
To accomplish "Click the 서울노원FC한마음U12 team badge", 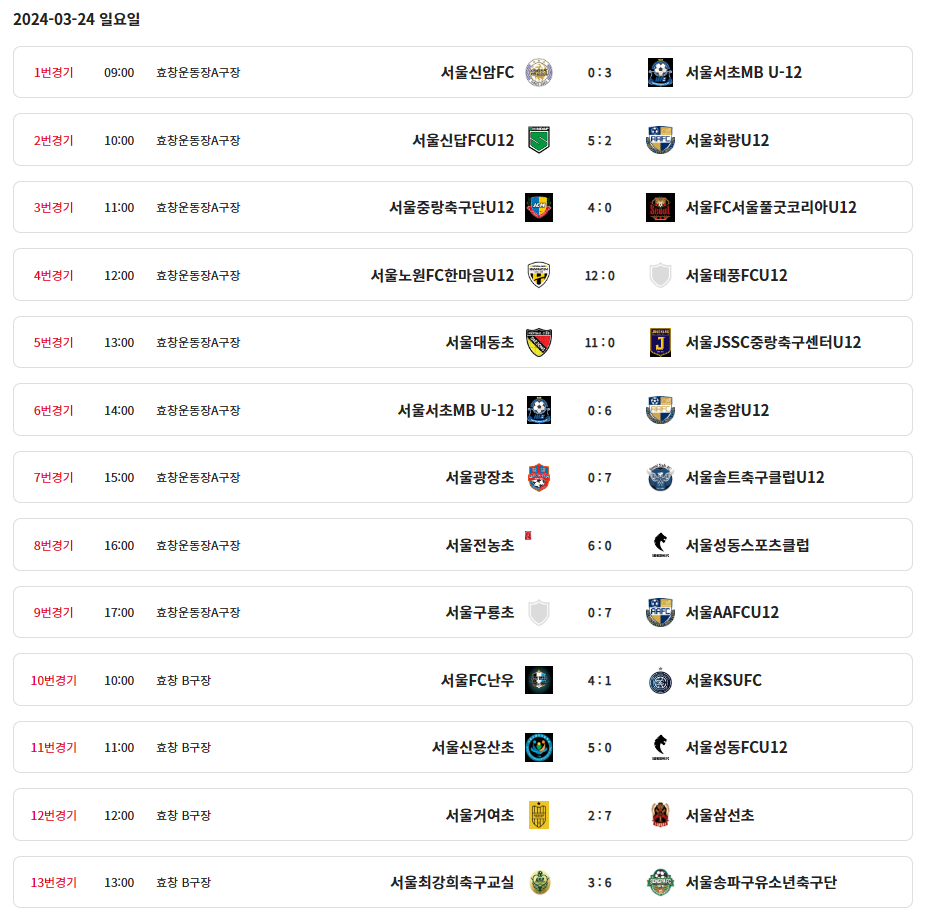I will click(x=539, y=275).
